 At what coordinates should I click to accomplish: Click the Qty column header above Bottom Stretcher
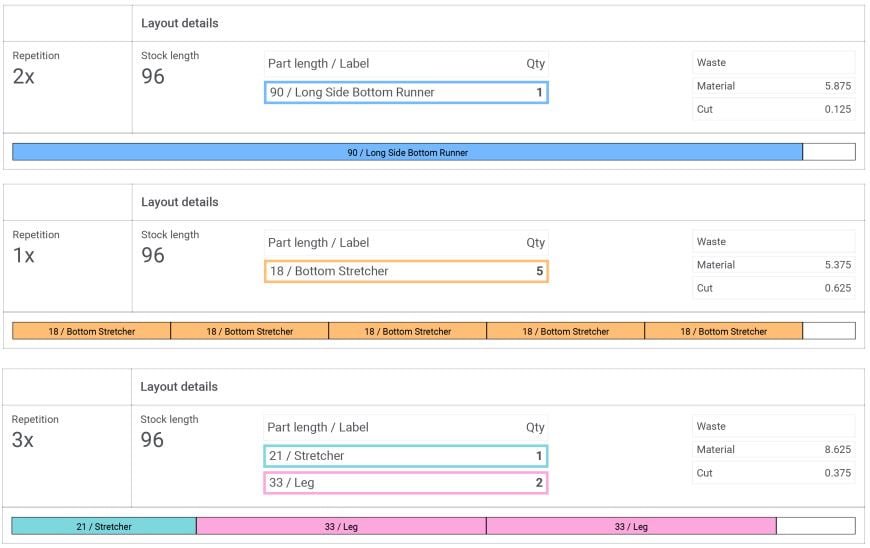[x=536, y=242]
